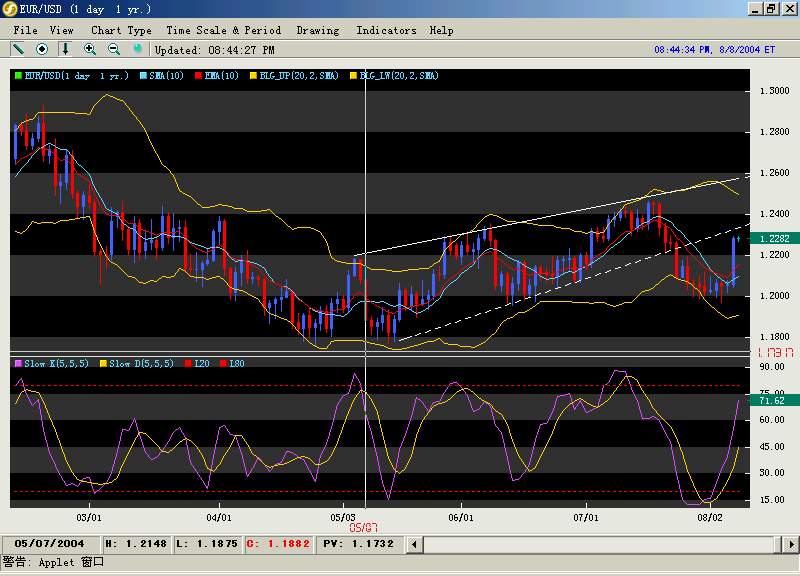Screen dimensions: 800x576
Task: Click the 1.2600 price axis label
Action: click(x=774, y=172)
